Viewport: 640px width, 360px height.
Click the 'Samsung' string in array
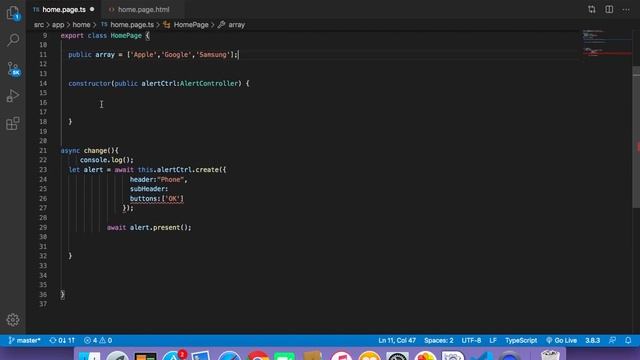(213, 55)
